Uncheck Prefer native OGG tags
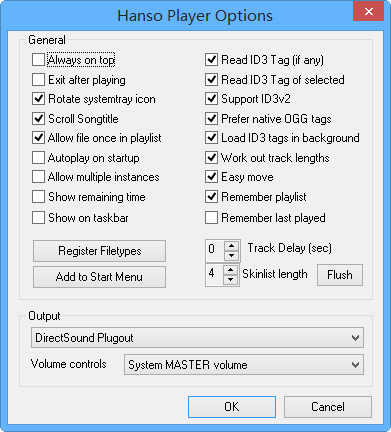This screenshot has width=391, height=432. [x=211, y=119]
